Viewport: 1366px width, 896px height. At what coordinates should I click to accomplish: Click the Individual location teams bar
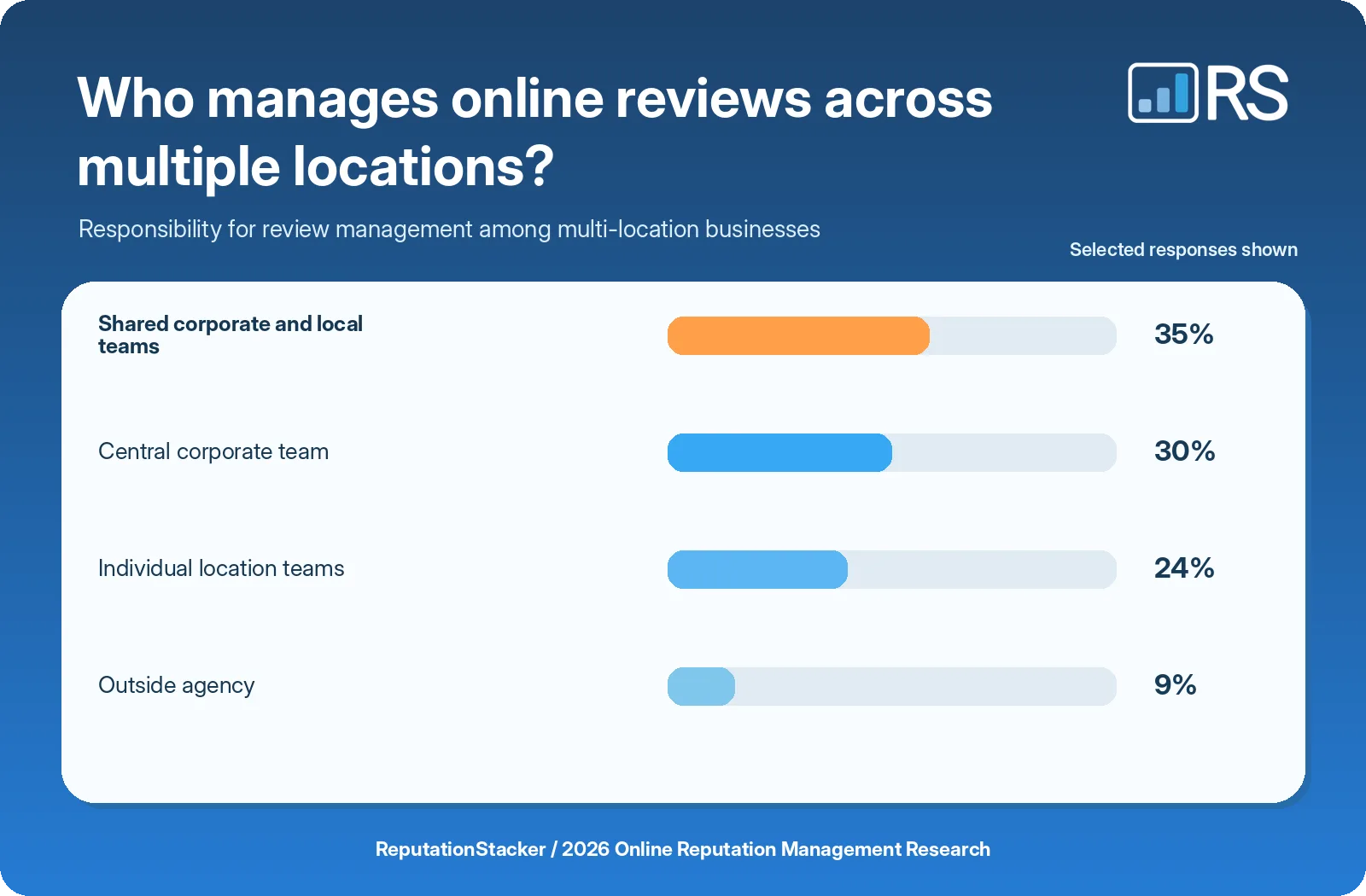(757, 569)
